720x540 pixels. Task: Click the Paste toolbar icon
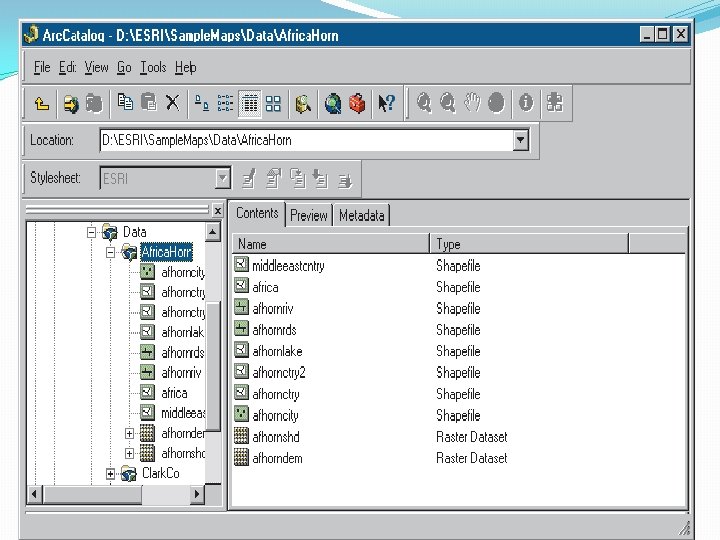[x=149, y=102]
